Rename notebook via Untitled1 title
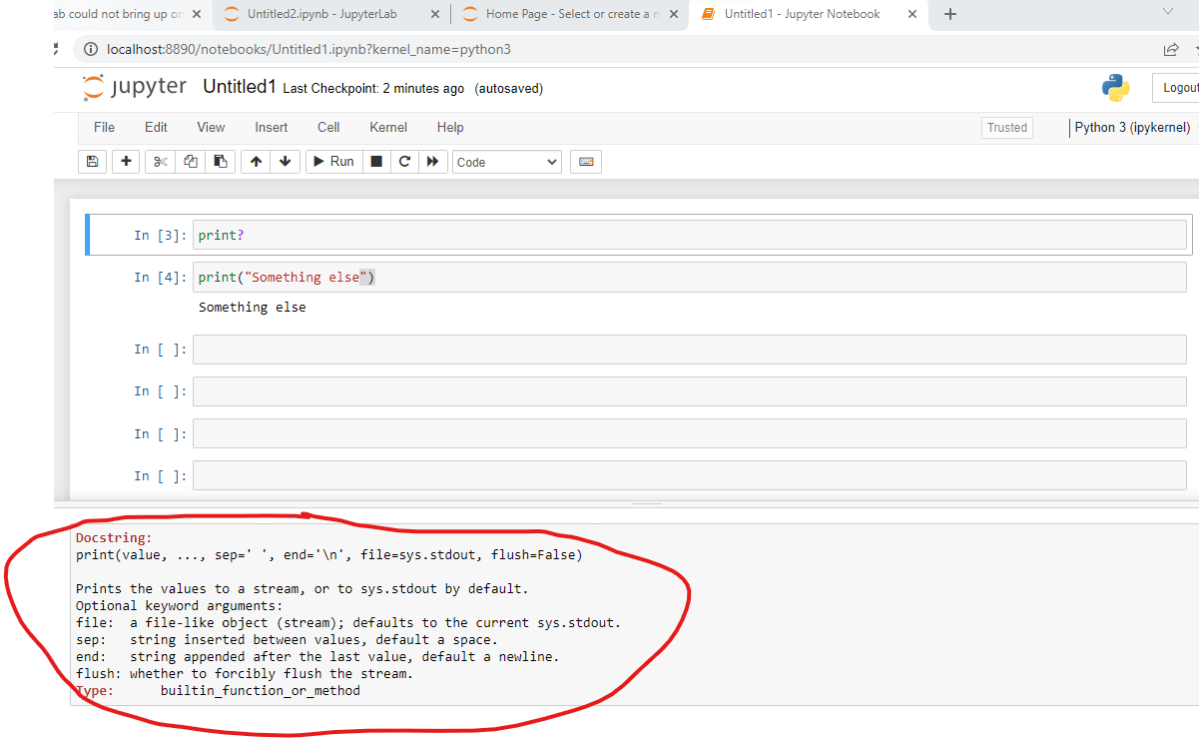1199x738 pixels. [x=239, y=87]
